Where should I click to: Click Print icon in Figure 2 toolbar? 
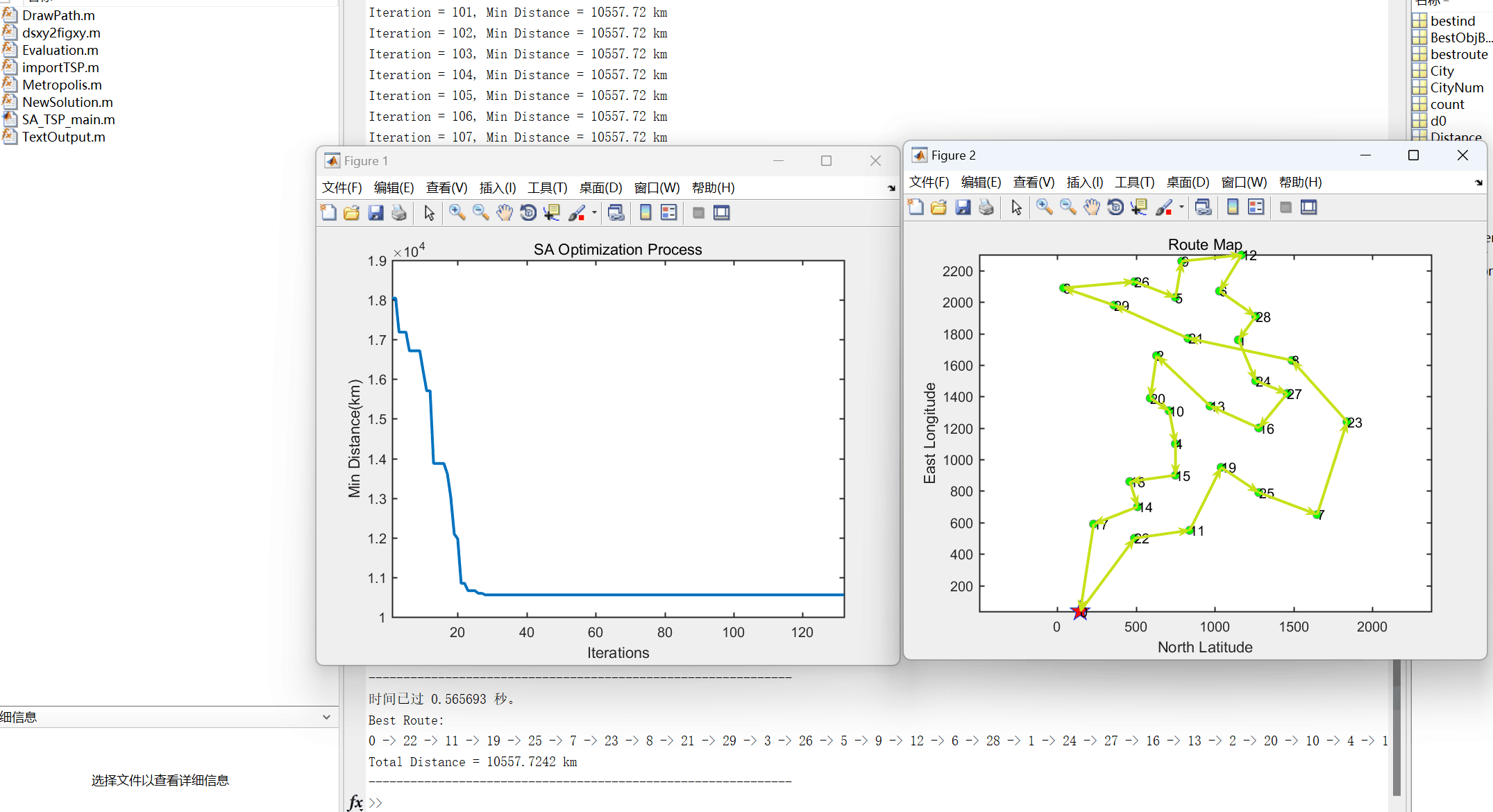coord(986,208)
